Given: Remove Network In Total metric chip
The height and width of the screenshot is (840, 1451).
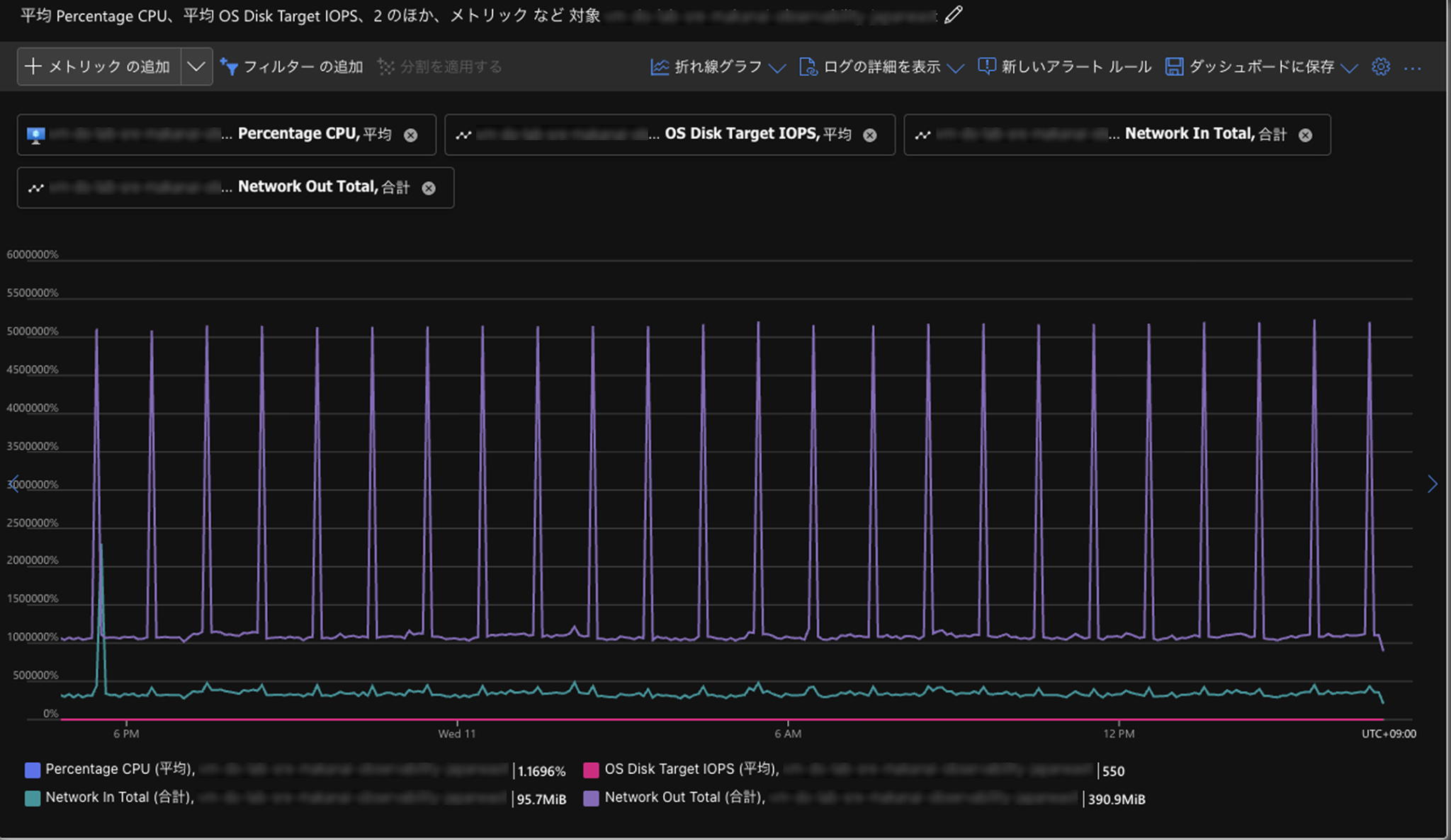Looking at the screenshot, I should [1305, 135].
